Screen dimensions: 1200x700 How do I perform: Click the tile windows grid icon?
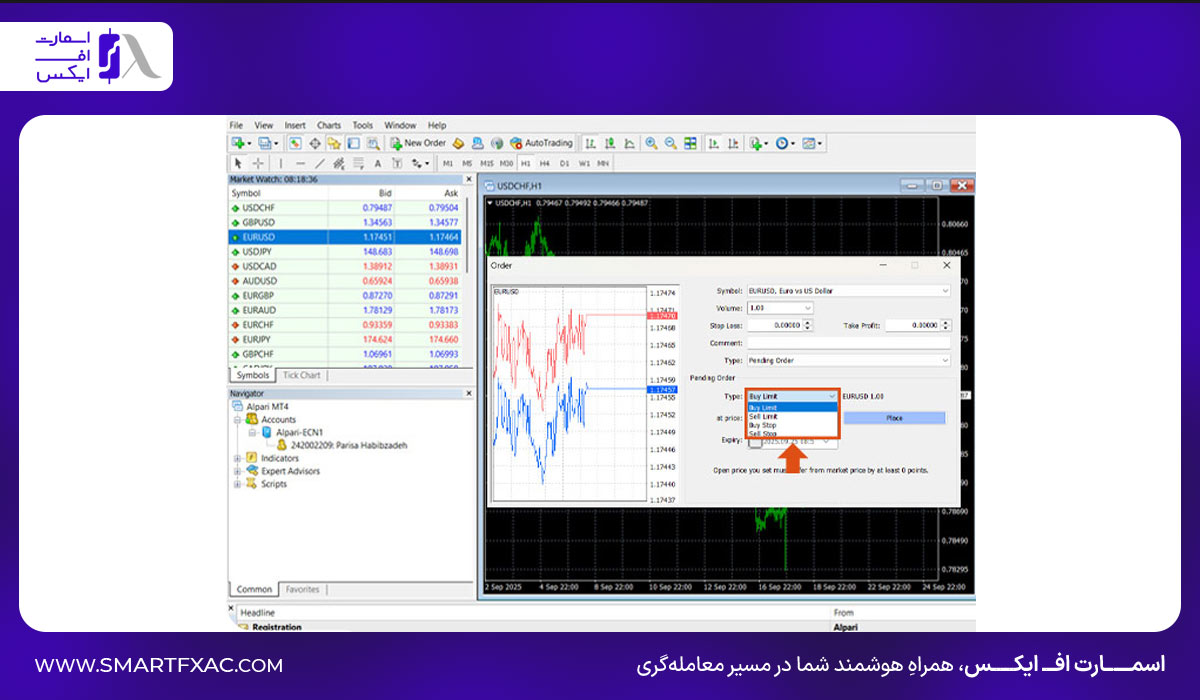[690, 143]
